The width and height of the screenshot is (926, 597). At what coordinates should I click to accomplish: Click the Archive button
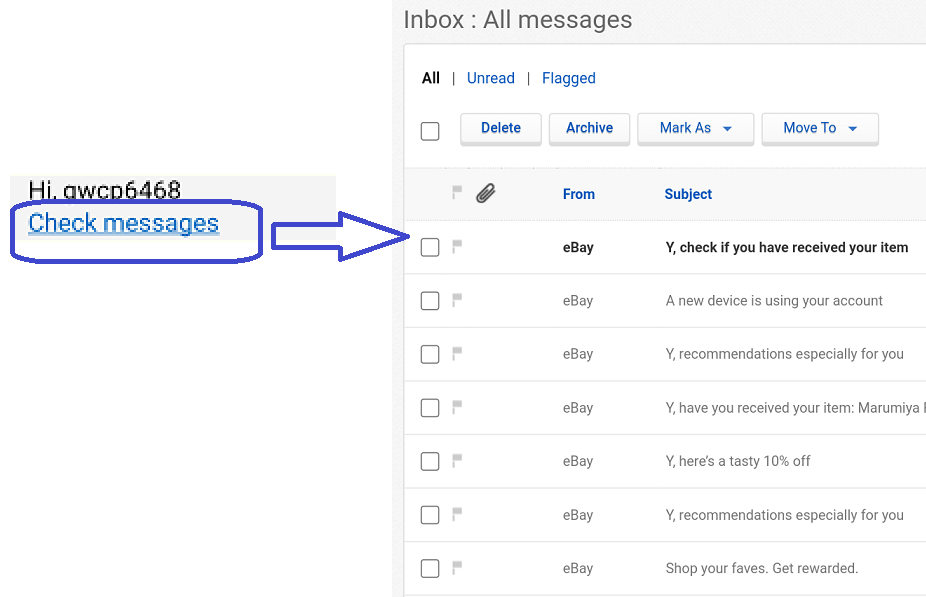point(589,129)
